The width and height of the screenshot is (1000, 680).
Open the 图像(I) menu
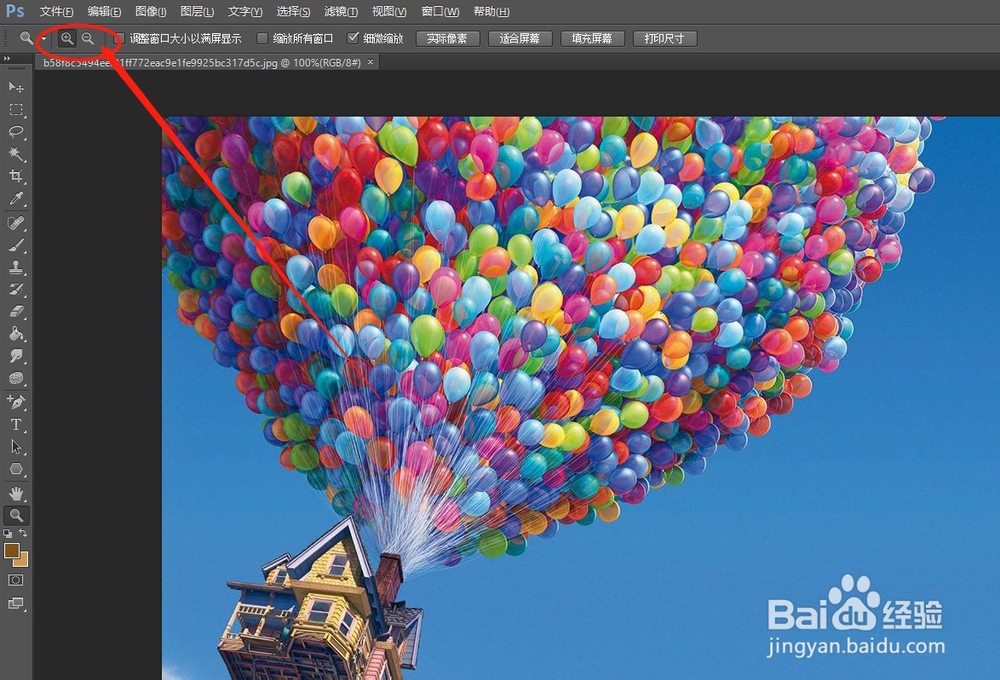[151, 11]
